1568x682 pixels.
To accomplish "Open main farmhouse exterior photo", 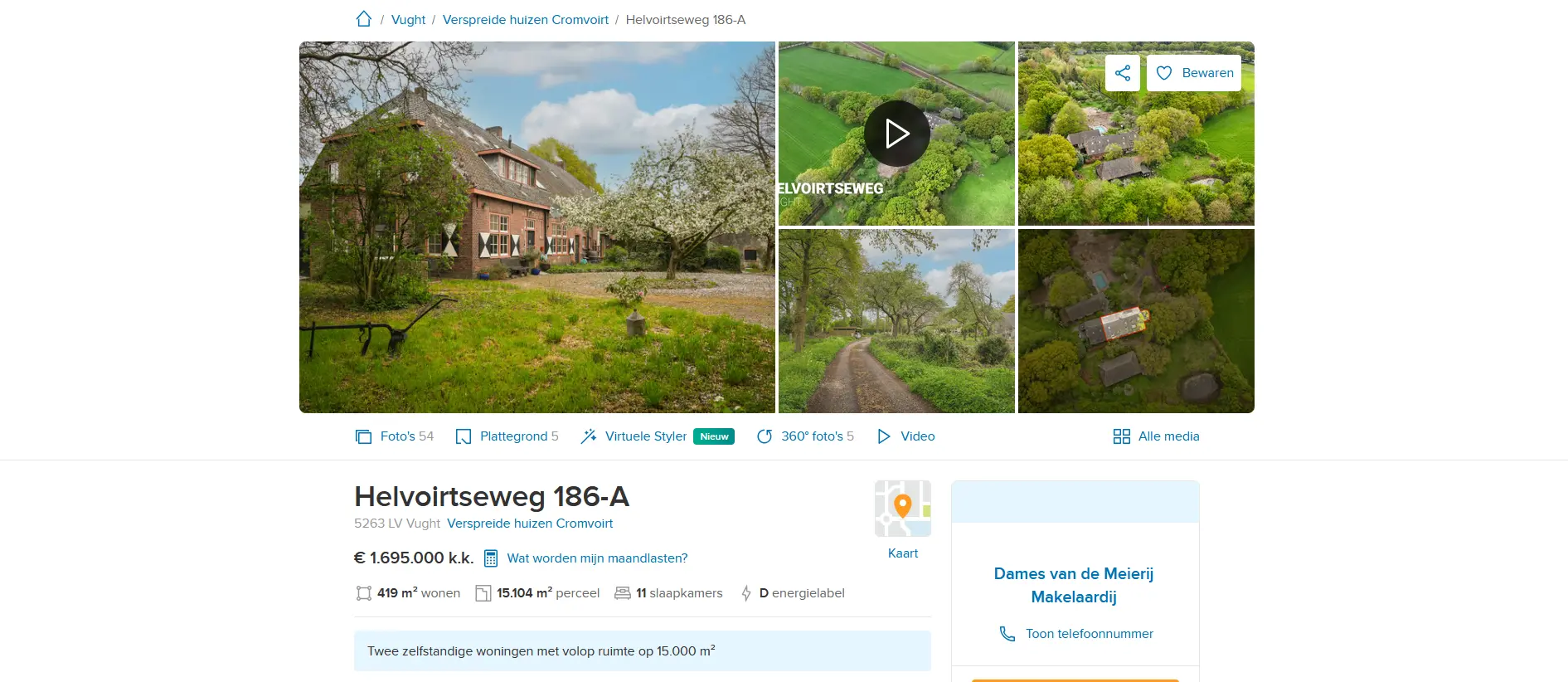I will pyautogui.click(x=537, y=227).
